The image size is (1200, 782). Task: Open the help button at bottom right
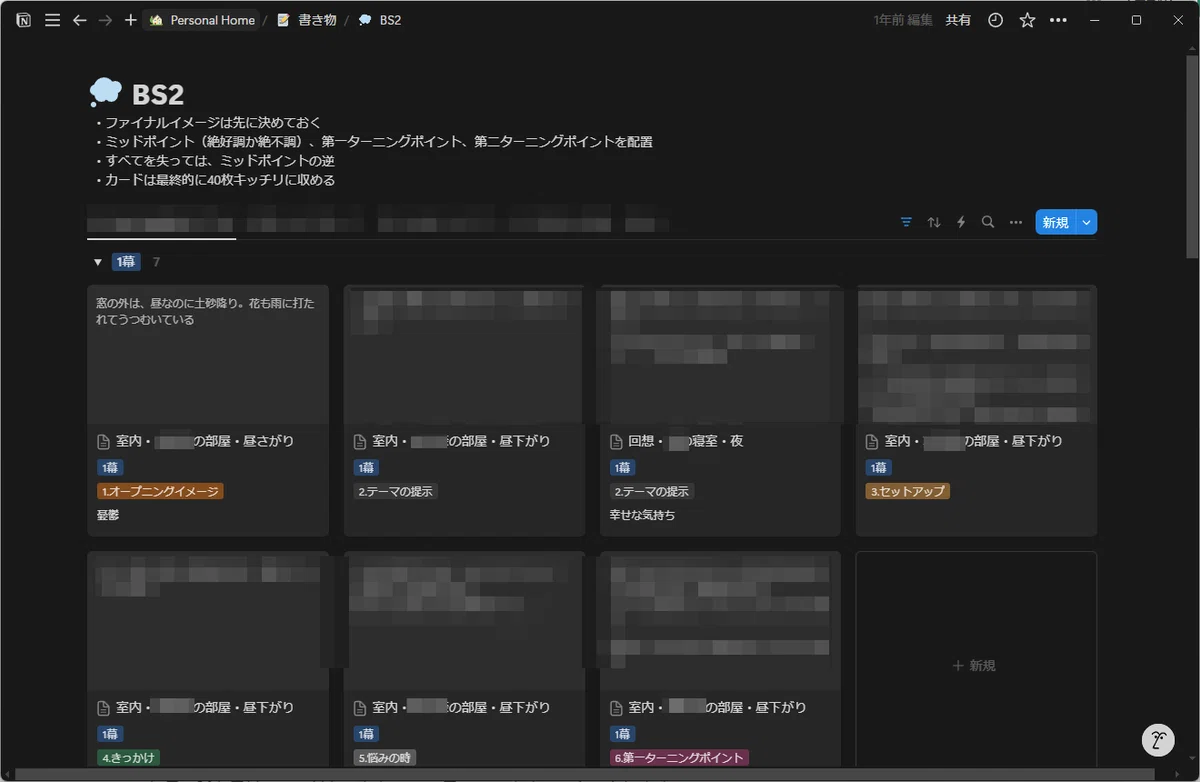point(1157,740)
